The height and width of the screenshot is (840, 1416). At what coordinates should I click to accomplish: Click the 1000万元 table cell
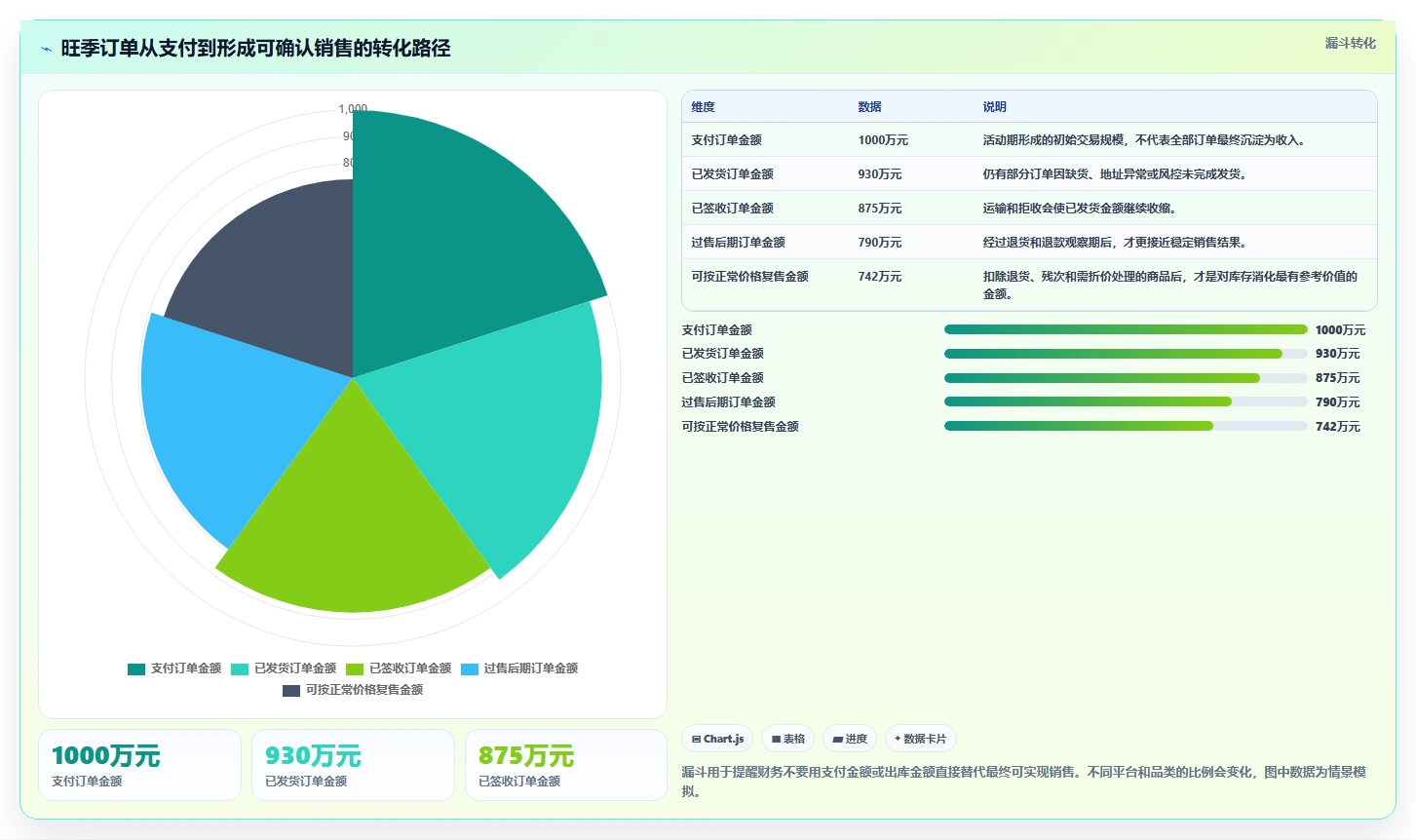click(883, 140)
